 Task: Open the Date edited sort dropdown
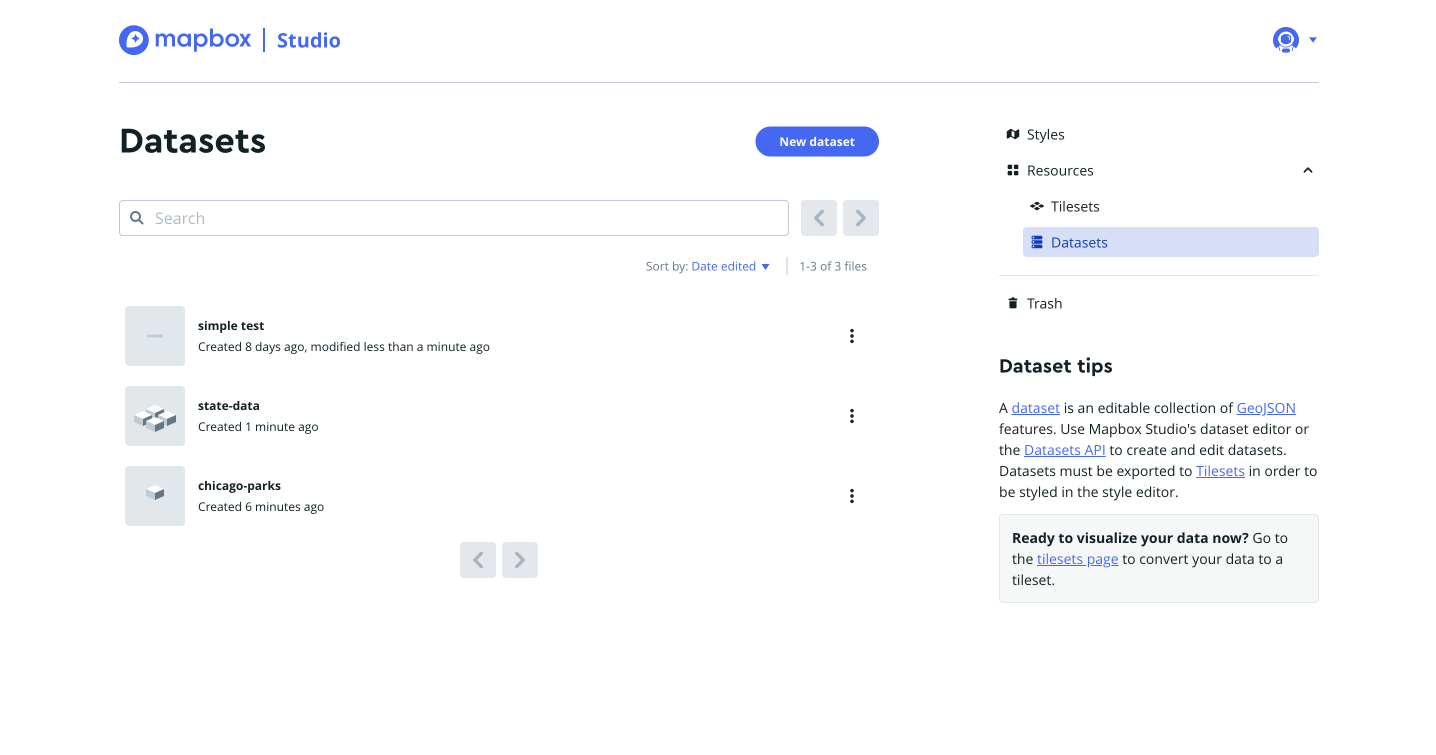point(731,266)
